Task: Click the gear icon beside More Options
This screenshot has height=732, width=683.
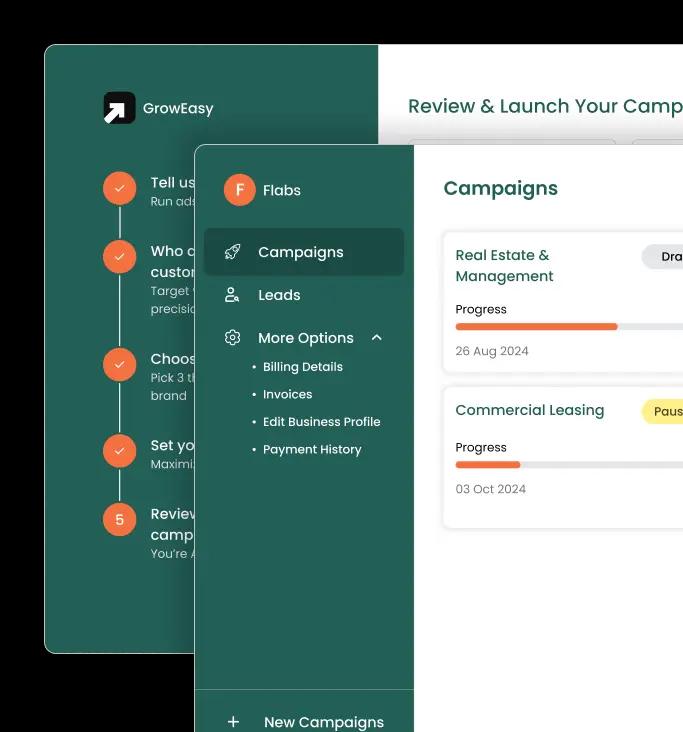Action: tap(233, 338)
